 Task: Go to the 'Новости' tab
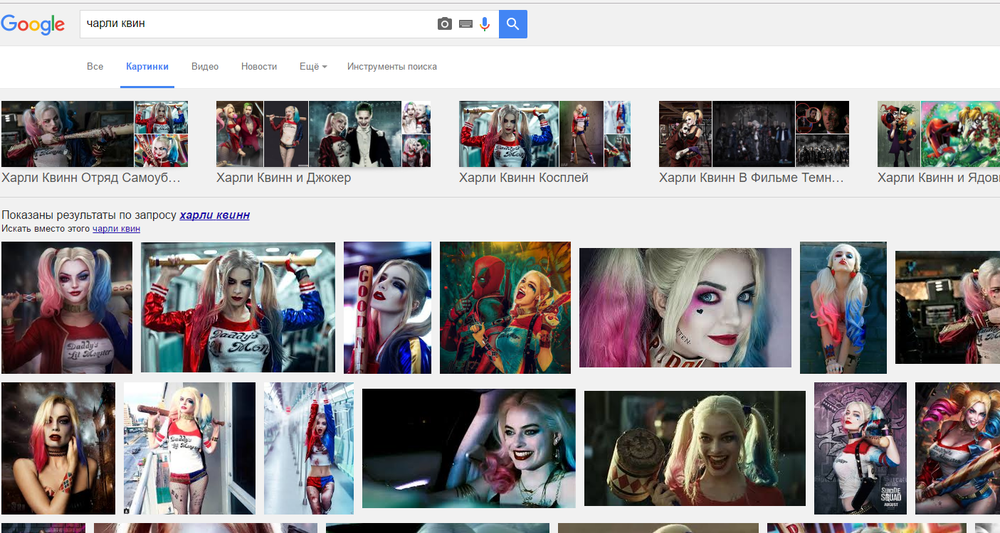click(259, 66)
